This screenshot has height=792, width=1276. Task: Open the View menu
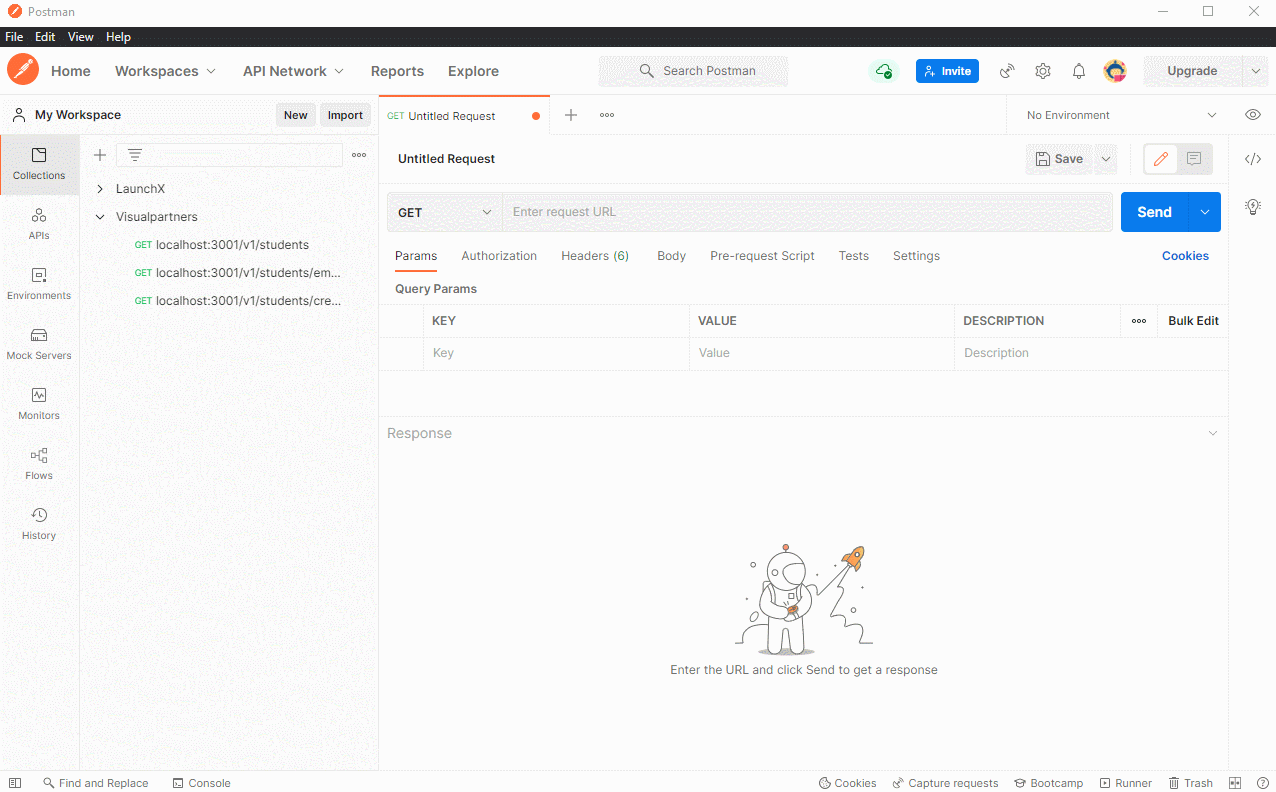(81, 37)
